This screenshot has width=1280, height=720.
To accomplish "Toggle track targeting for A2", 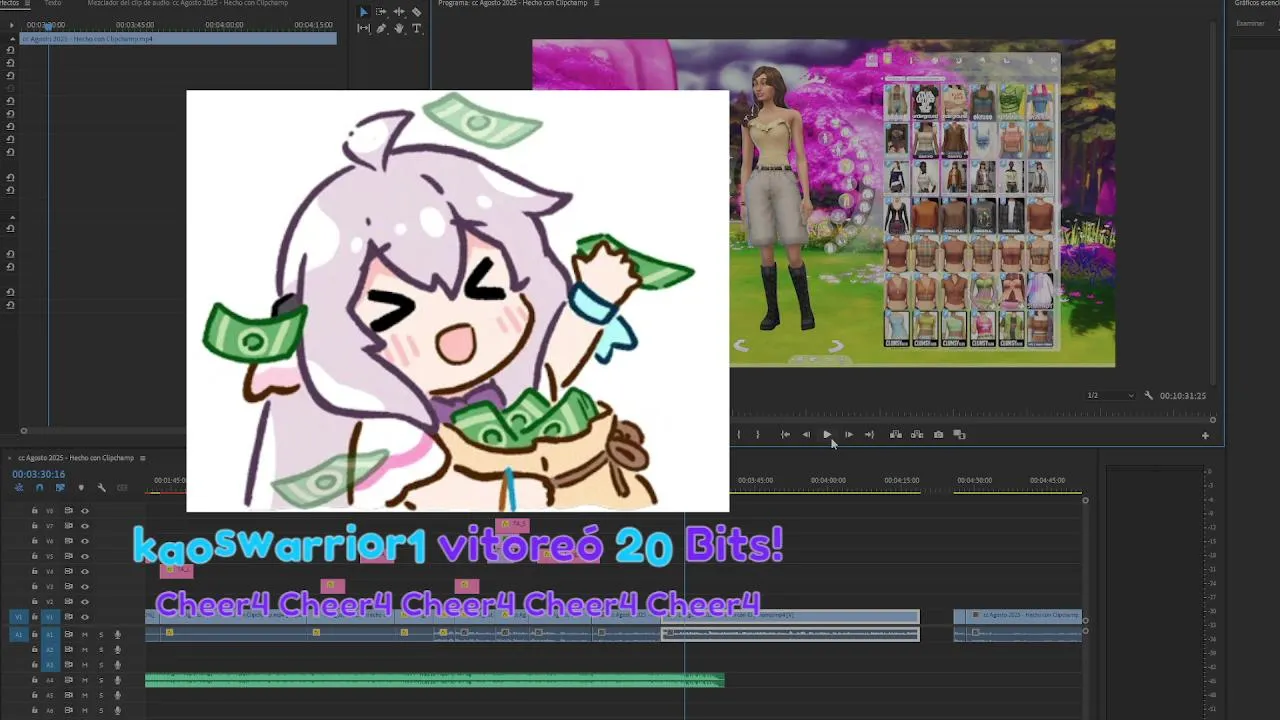I will [x=50, y=650].
